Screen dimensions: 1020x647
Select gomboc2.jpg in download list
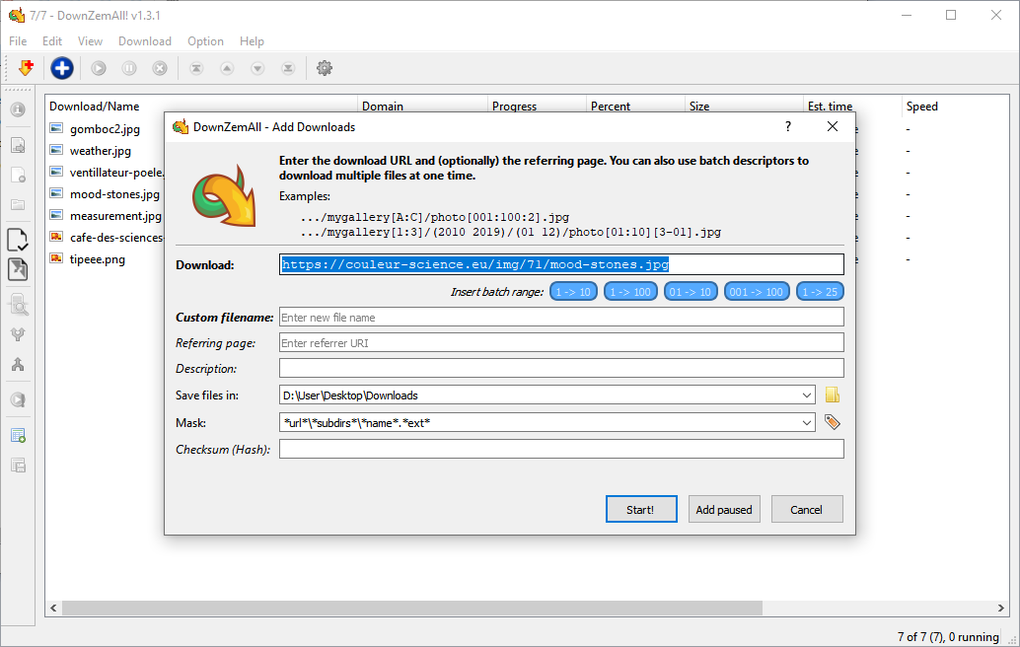(x=104, y=129)
